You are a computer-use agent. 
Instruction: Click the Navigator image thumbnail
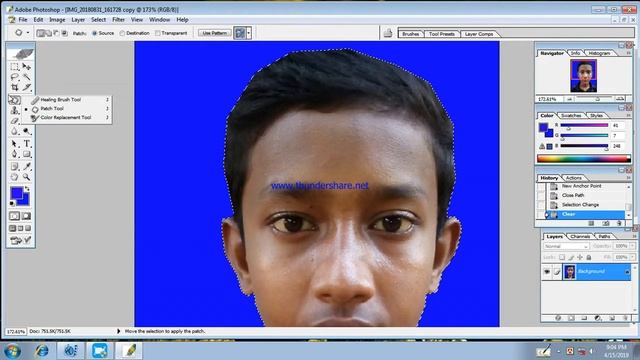click(584, 76)
